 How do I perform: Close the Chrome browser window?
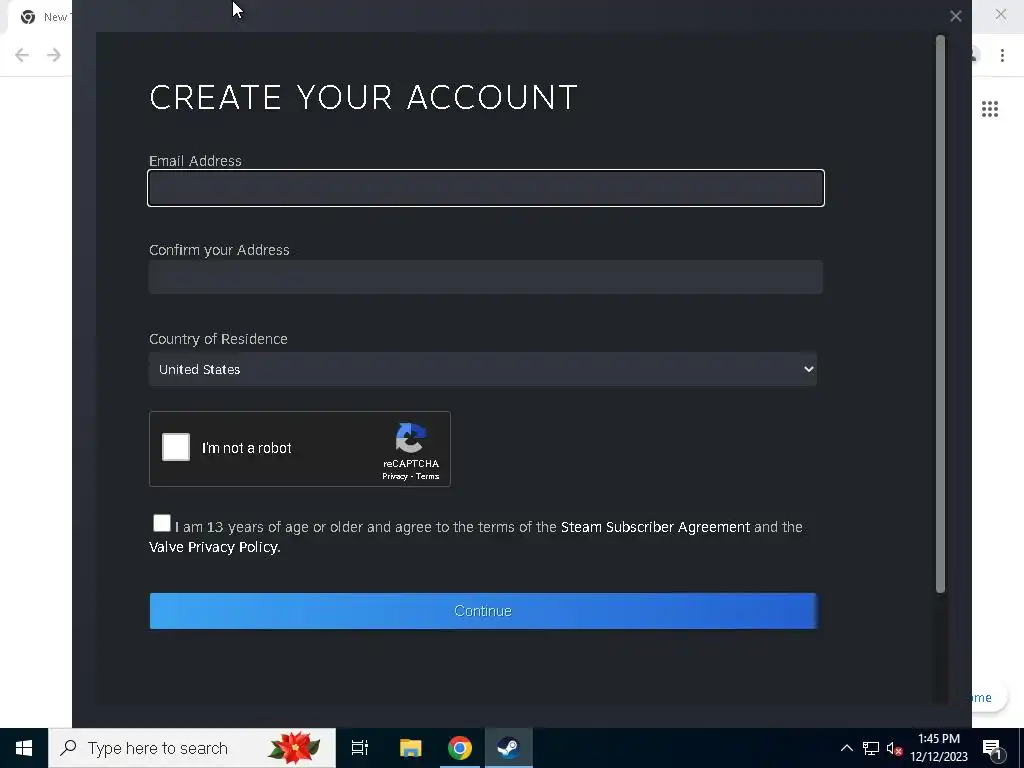click(1000, 14)
